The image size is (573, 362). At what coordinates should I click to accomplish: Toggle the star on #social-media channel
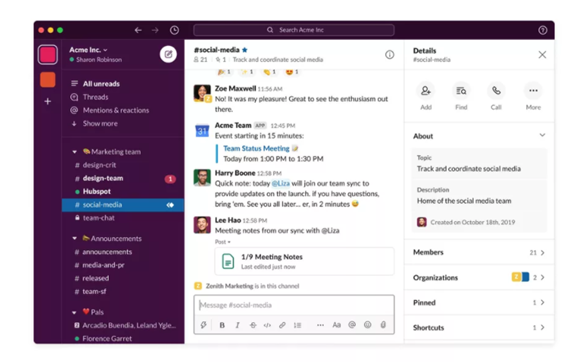245,50
